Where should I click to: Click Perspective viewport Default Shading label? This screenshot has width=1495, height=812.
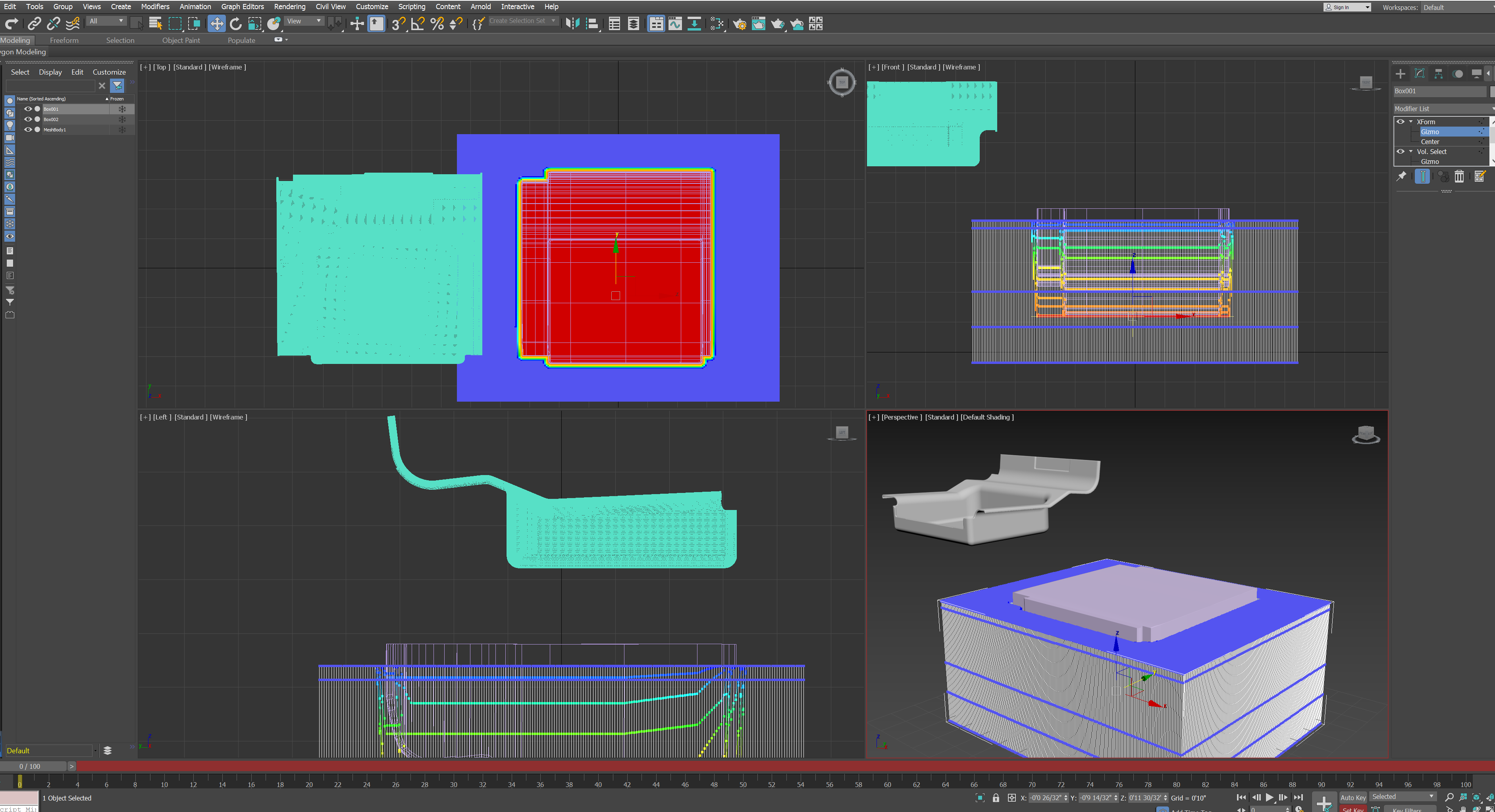[x=986, y=417]
